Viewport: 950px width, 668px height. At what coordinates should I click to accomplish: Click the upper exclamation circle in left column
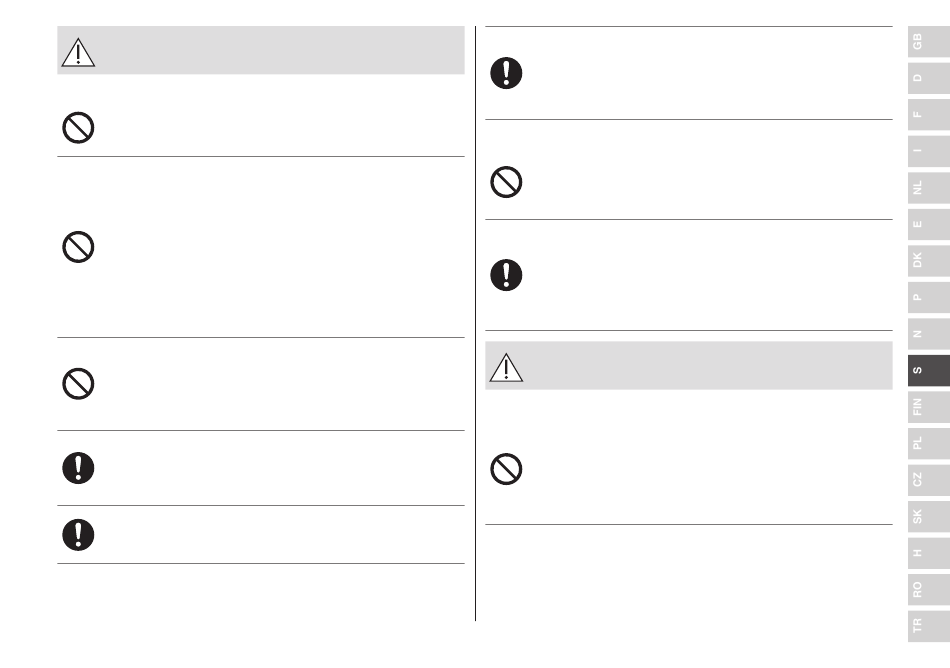78,468
